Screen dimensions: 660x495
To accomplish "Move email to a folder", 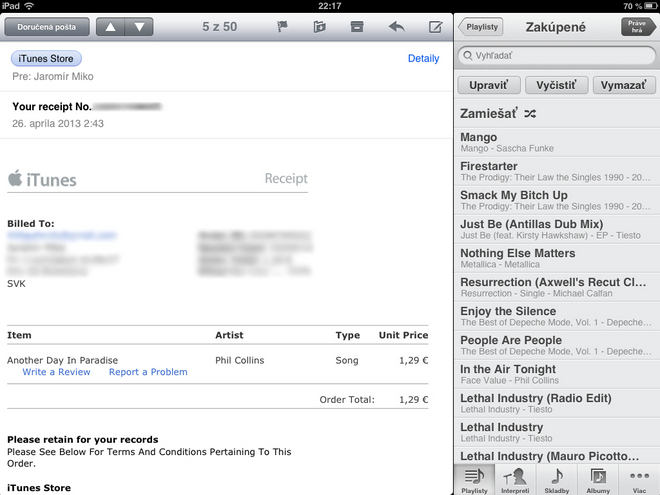I will point(319,27).
